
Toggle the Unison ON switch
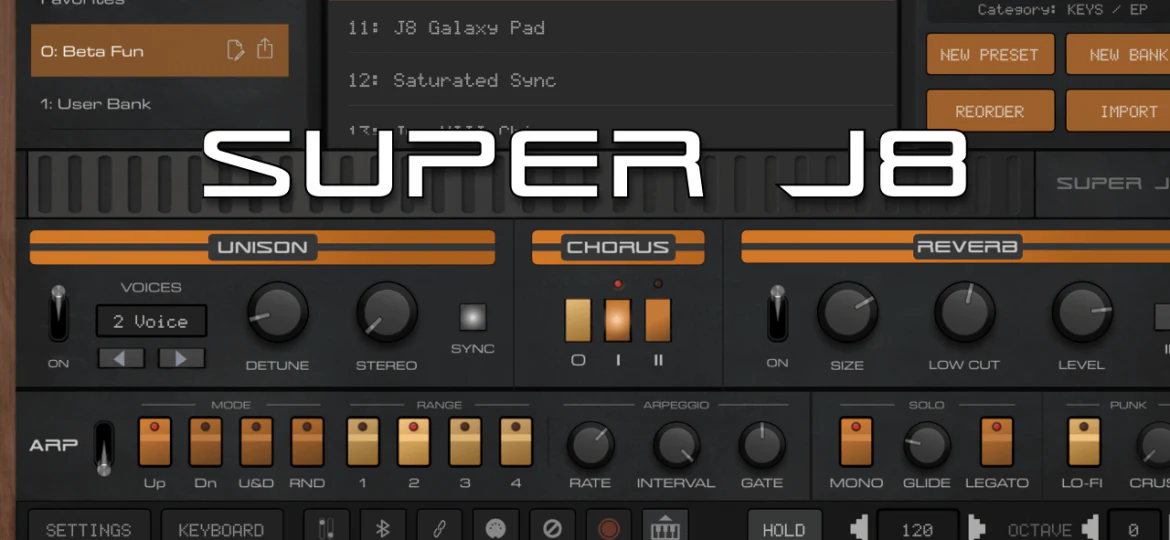(58, 314)
